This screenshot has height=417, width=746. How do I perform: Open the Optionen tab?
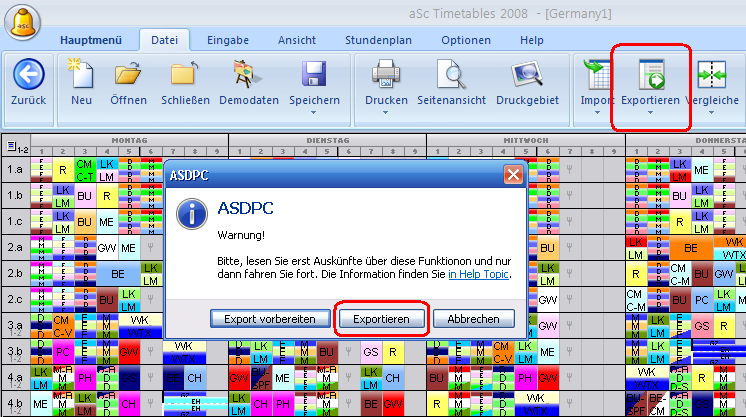[466, 40]
